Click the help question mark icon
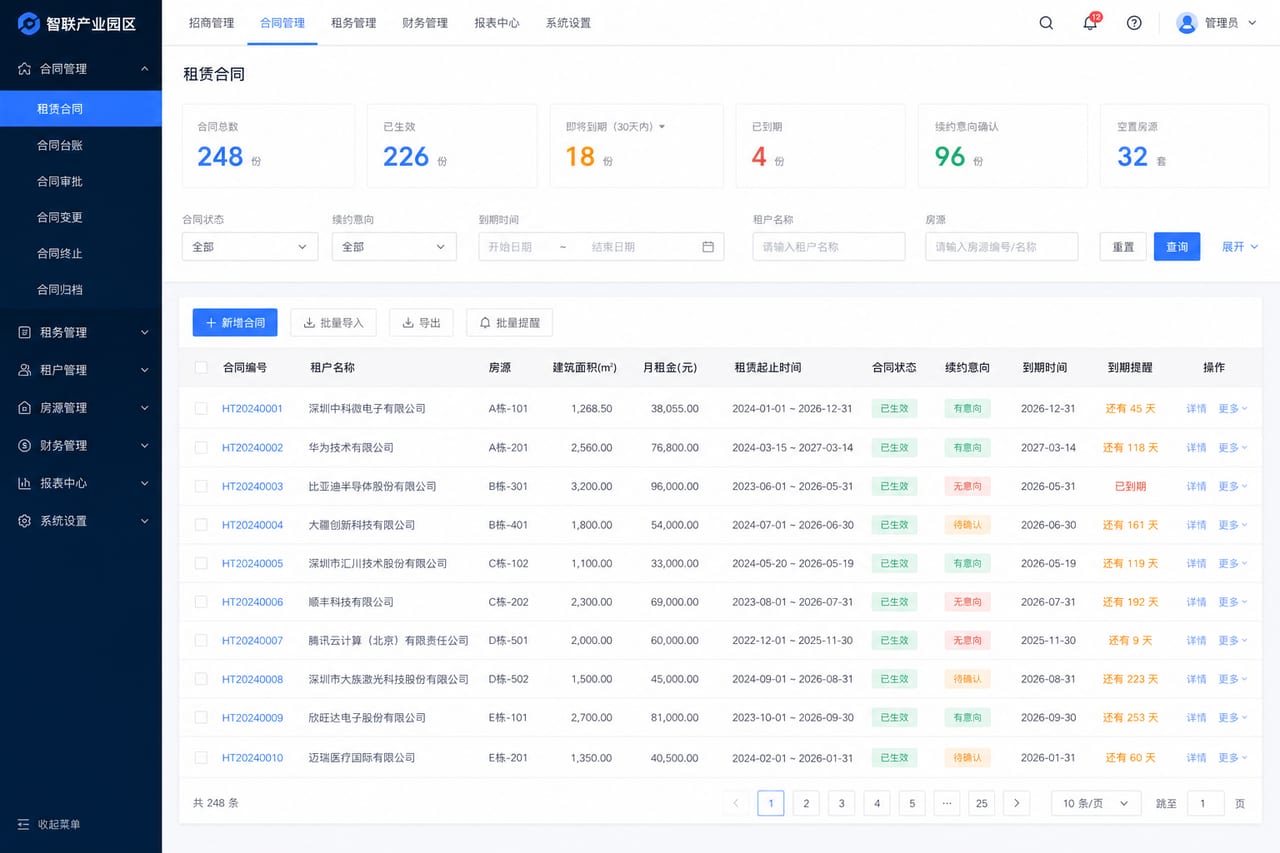The image size is (1280, 853). [x=1134, y=23]
